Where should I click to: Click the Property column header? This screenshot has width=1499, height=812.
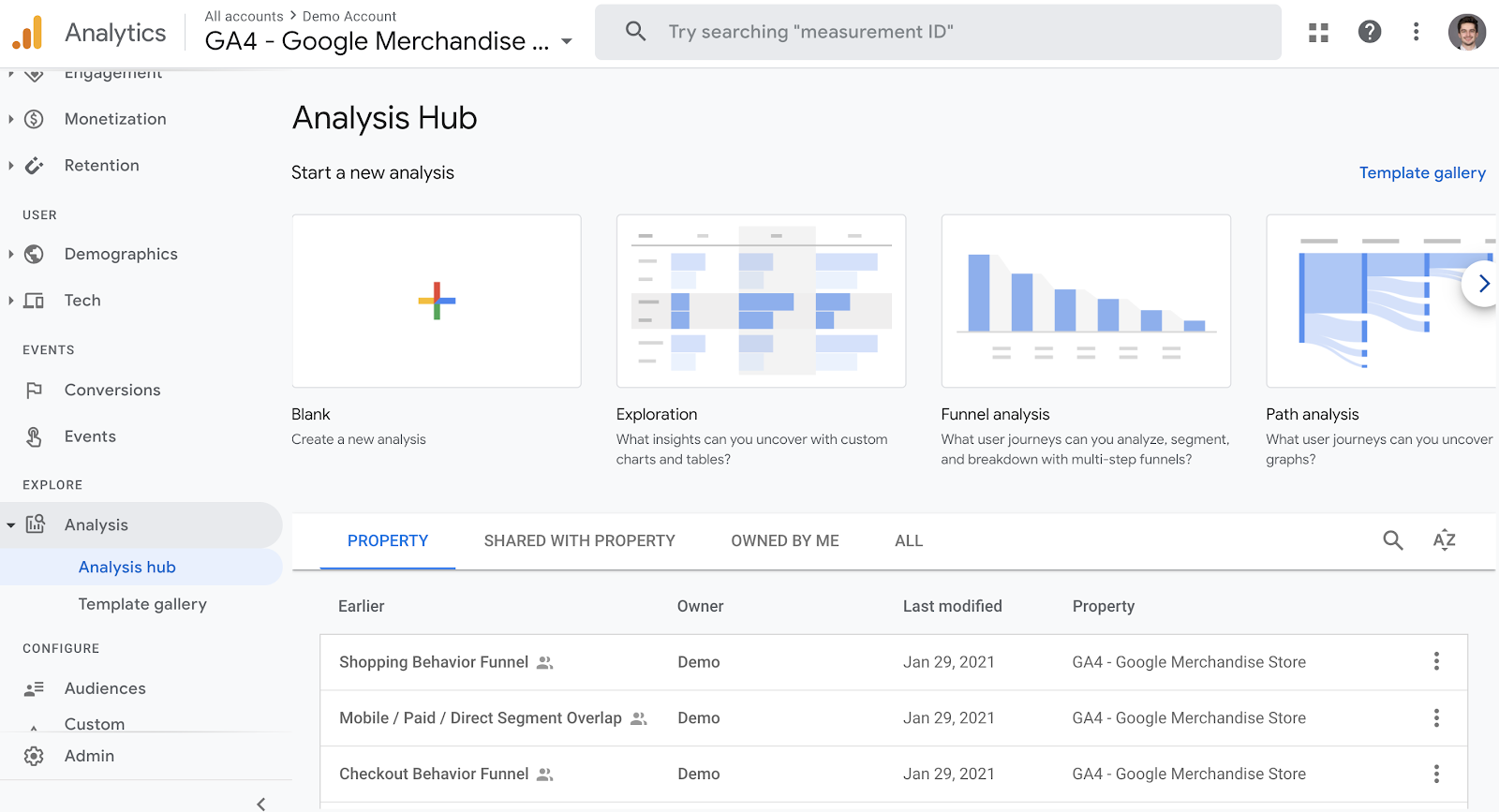[x=1104, y=606]
